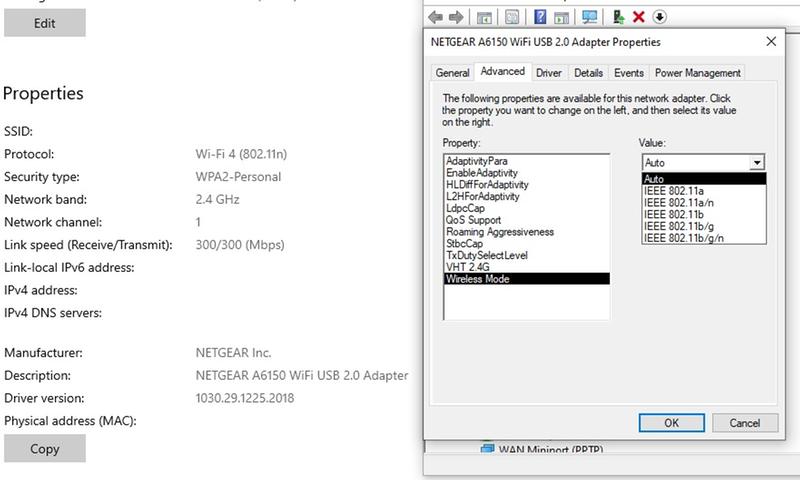Click Cancel in adapter properties dialog
Screen dimensions: 800x480
pos(745,423)
